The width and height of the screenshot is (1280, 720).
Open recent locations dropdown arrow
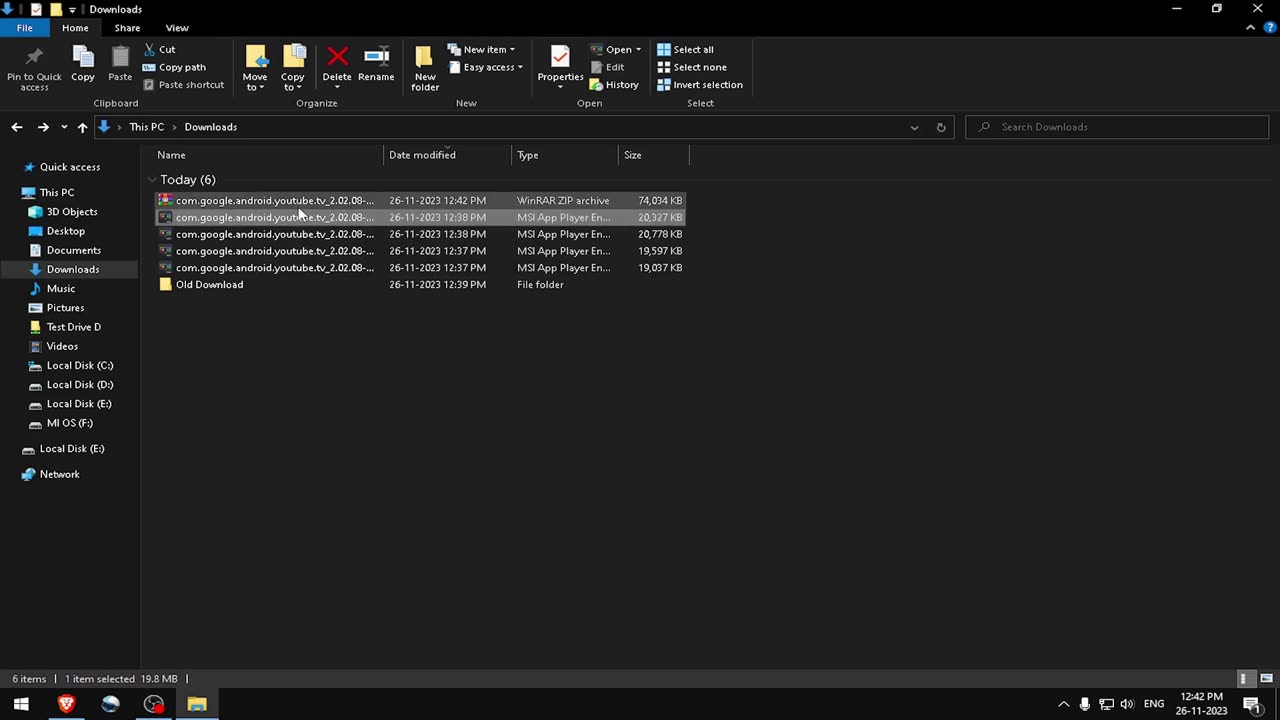[64, 127]
